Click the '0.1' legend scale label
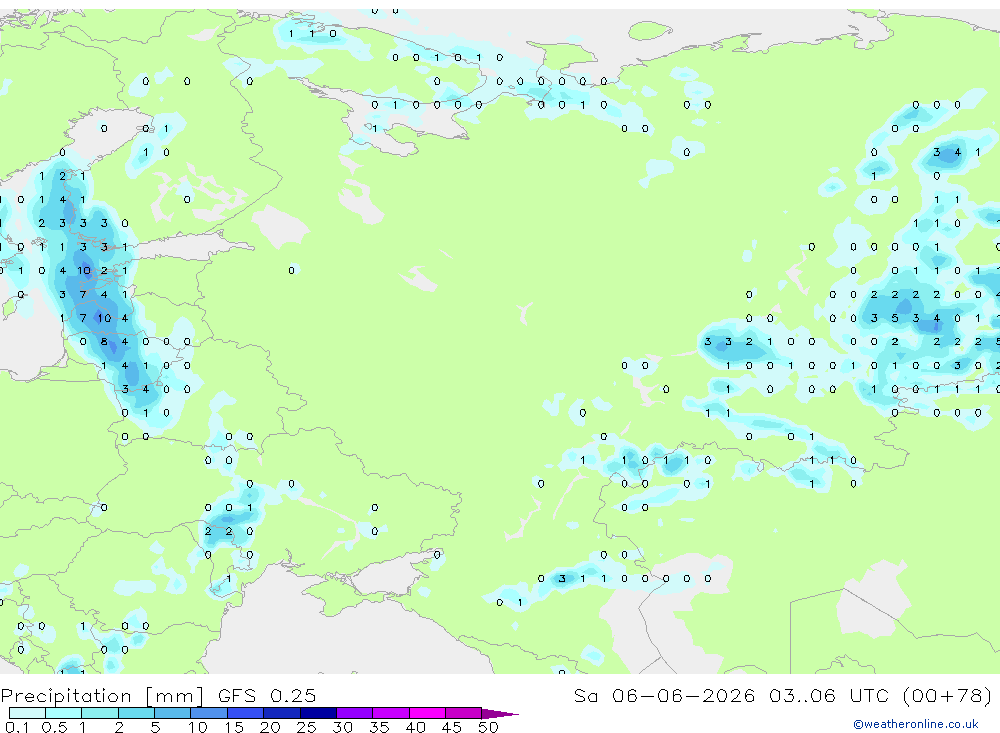This screenshot has width=1000, height=733. [17, 727]
